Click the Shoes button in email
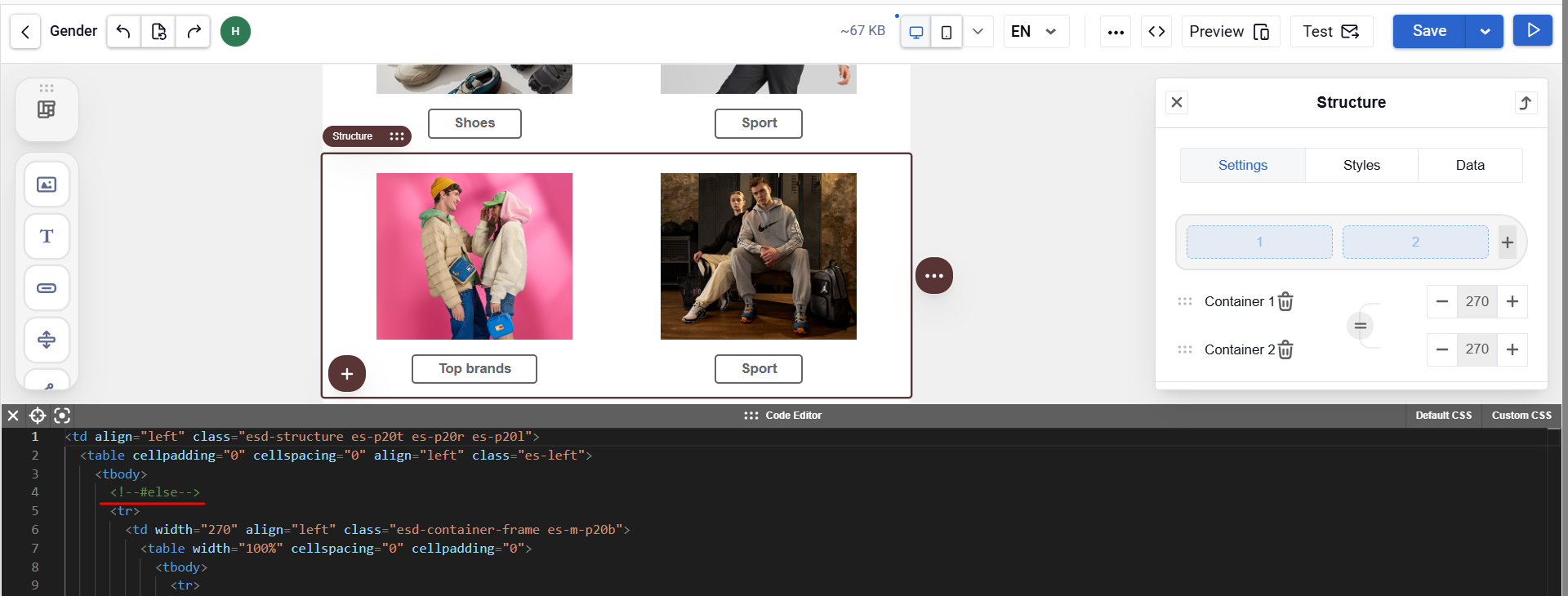The image size is (1568, 596). (x=474, y=123)
